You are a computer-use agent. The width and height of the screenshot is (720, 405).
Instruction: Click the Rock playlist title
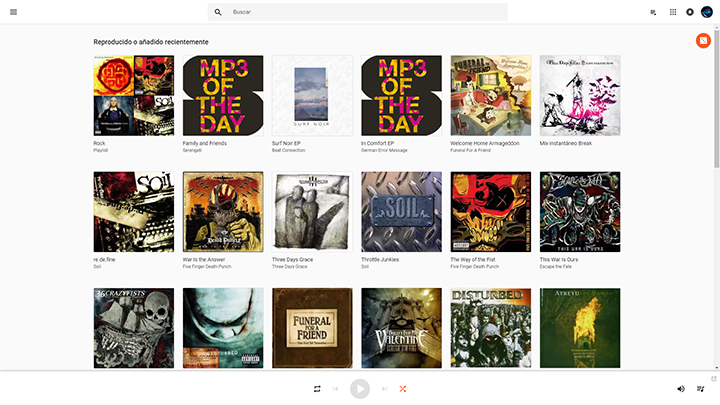(99, 143)
